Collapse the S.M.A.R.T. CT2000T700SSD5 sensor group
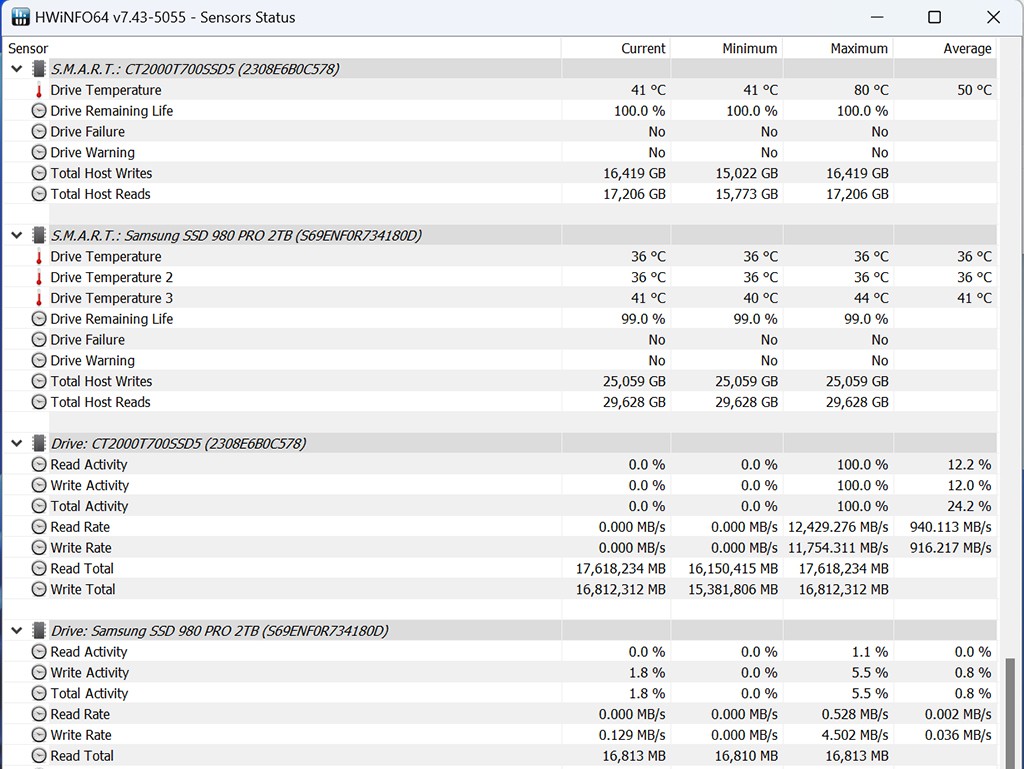Image resolution: width=1024 pixels, height=769 pixels. tap(16, 69)
